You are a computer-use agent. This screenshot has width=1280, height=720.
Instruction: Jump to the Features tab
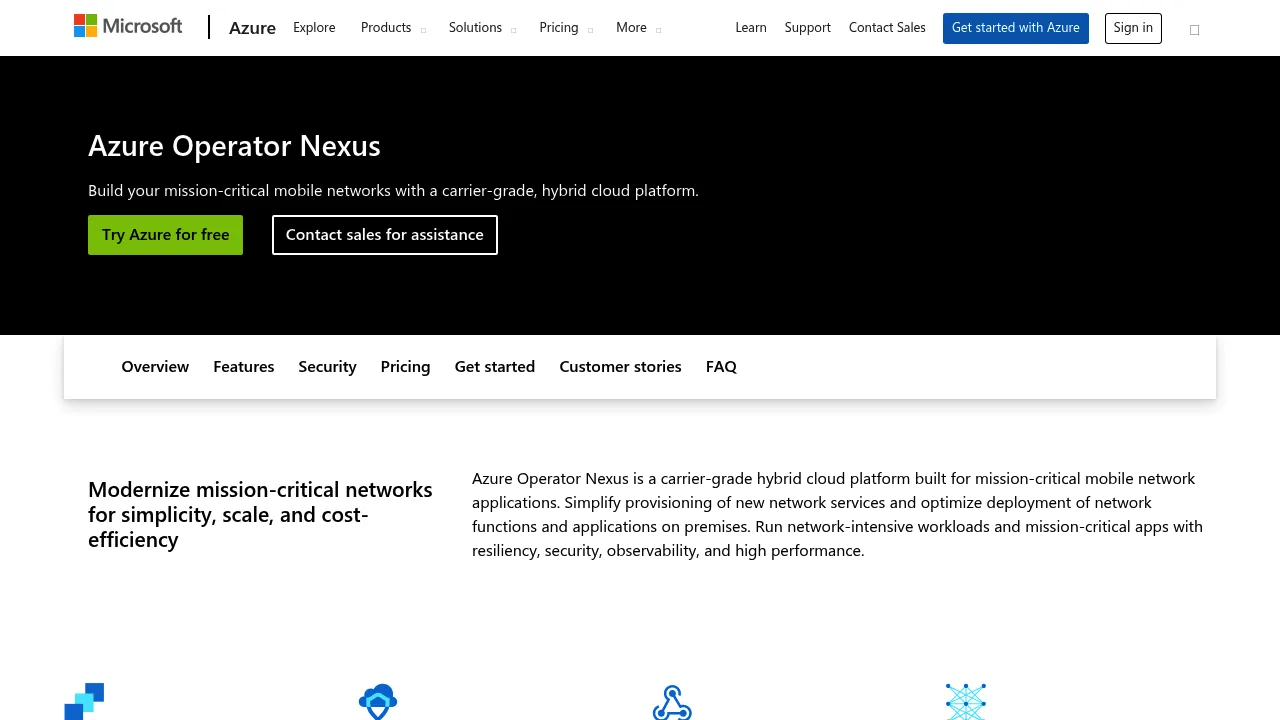[244, 367]
